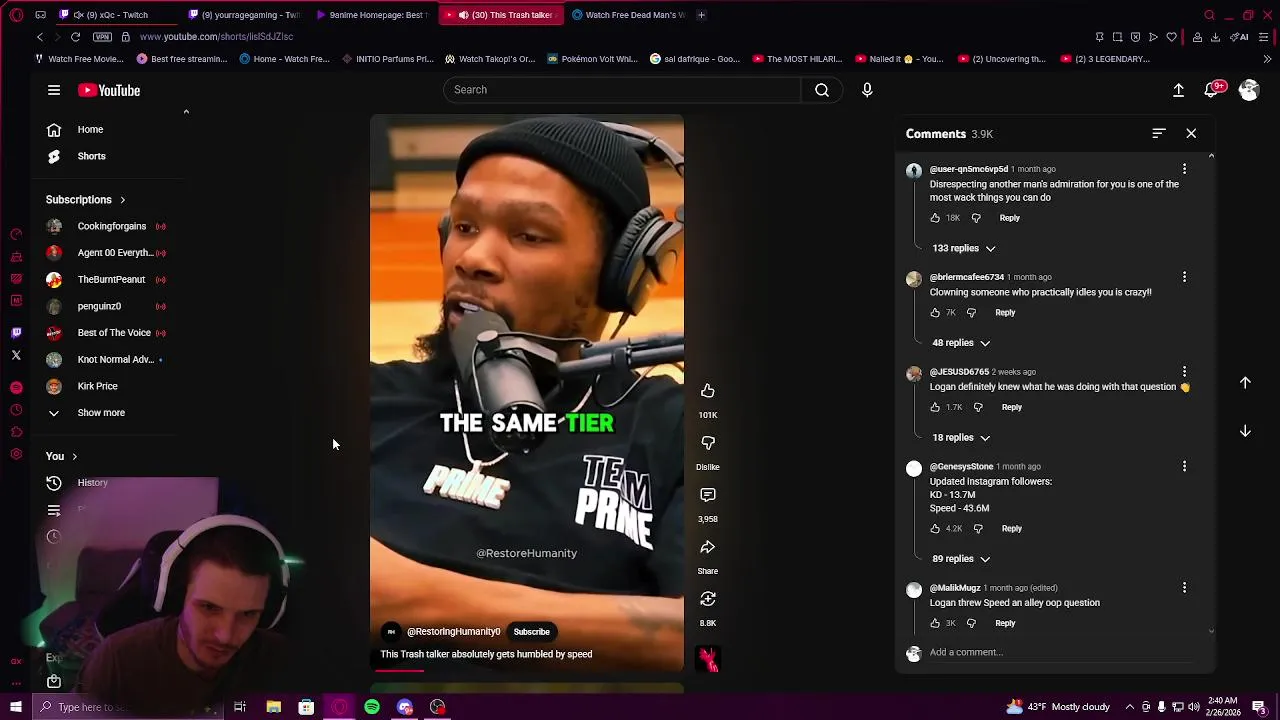Screen dimensions: 1280x720
Task: Subscribe to @RestoringHumanity0
Action: pos(532,632)
